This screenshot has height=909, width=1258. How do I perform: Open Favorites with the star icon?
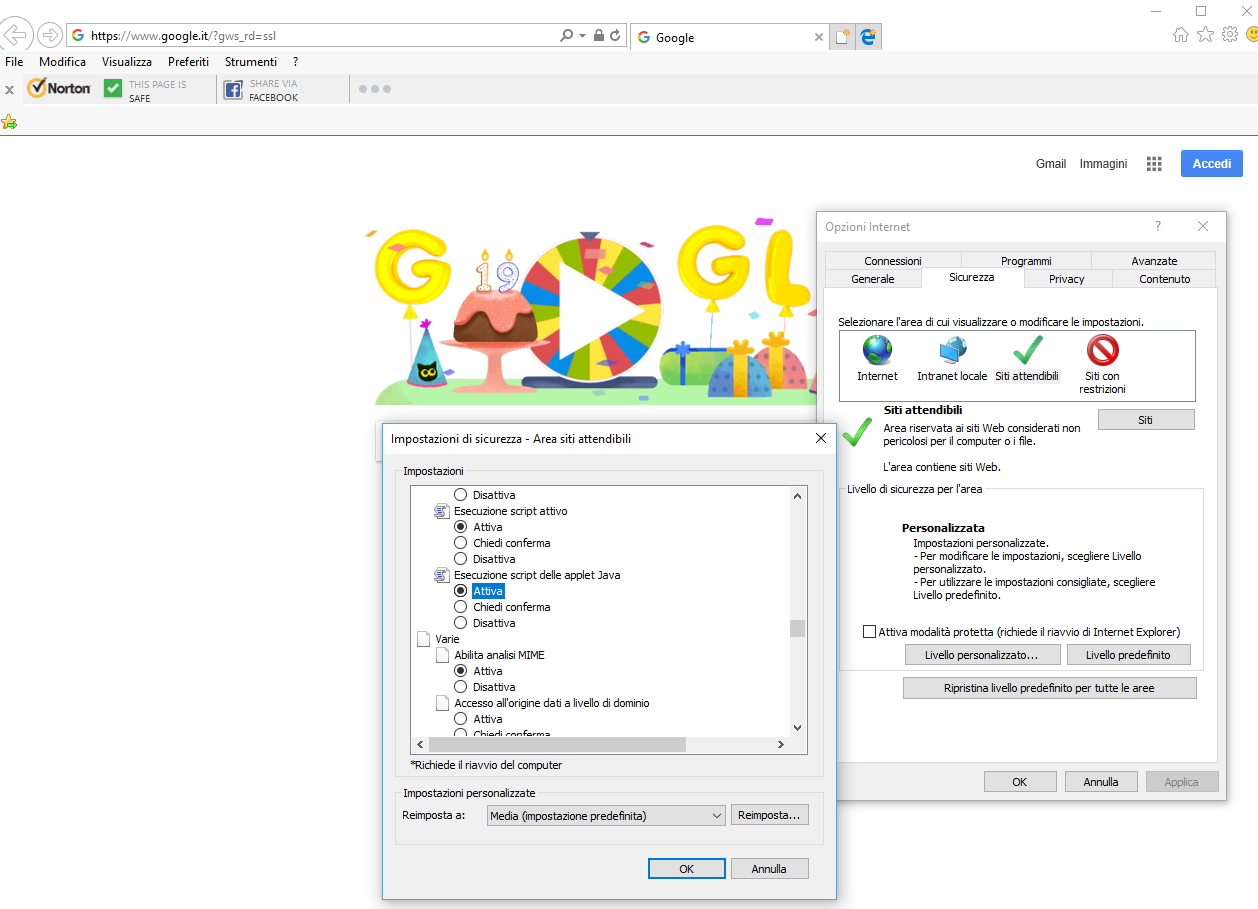[x=1205, y=35]
